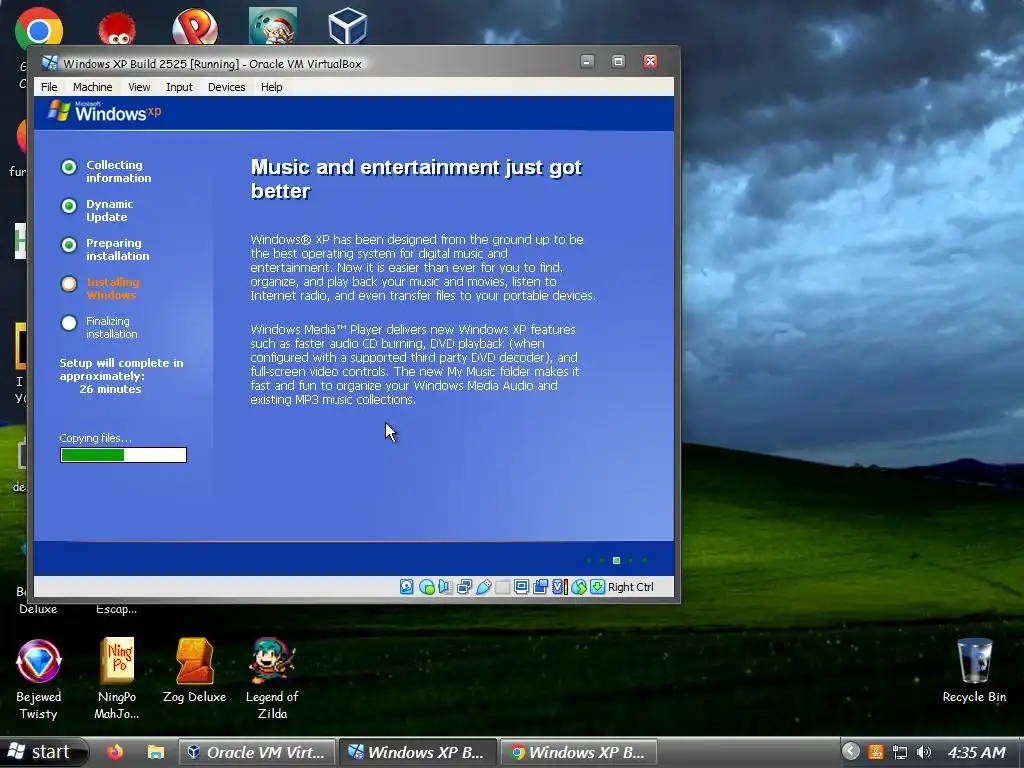Click the recording indicator icon in VirtualBox
Image resolution: width=1024 pixels, height=768 pixels.
point(540,586)
